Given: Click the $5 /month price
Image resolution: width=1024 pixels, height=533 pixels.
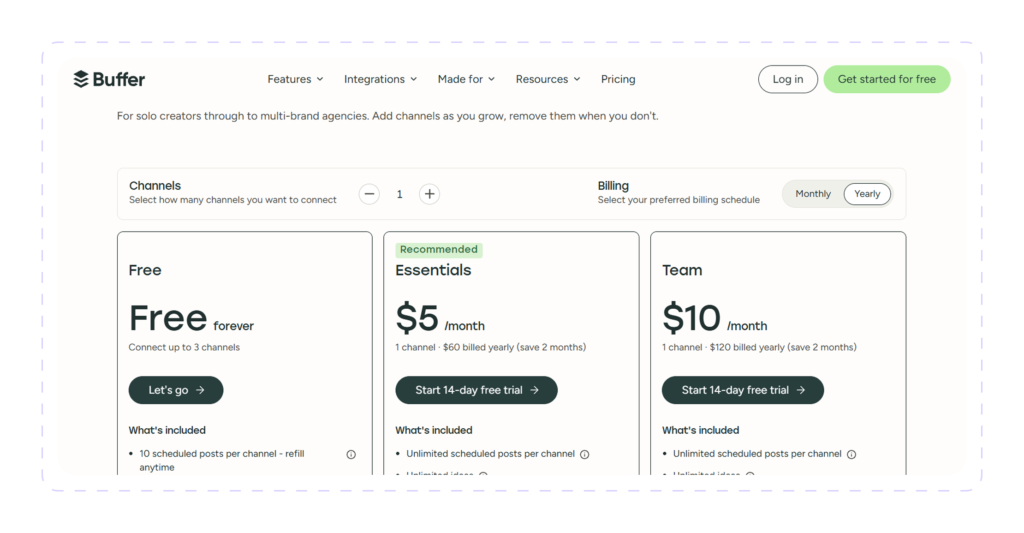Looking at the screenshot, I should [440, 318].
